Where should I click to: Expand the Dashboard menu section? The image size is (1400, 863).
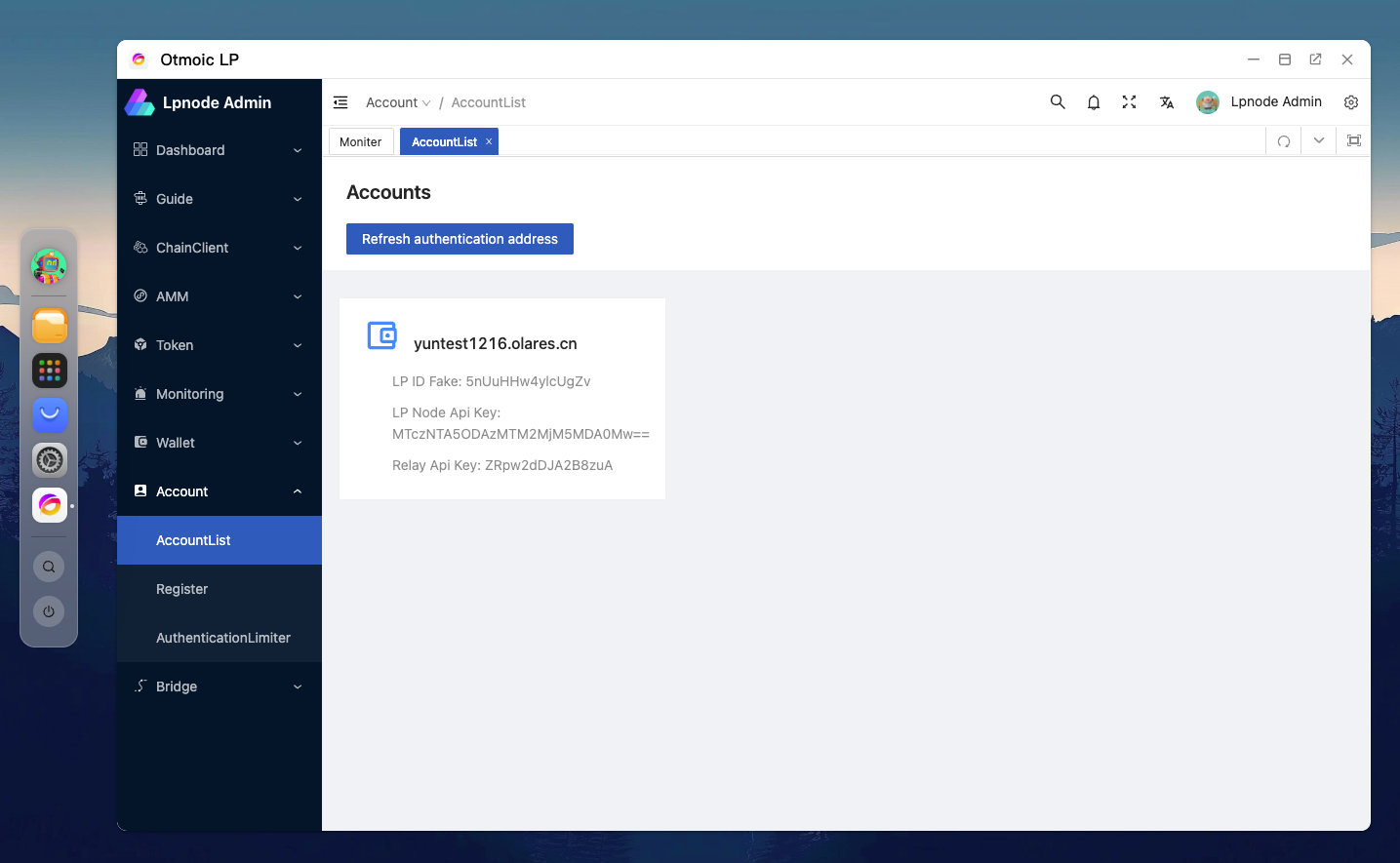(219, 150)
